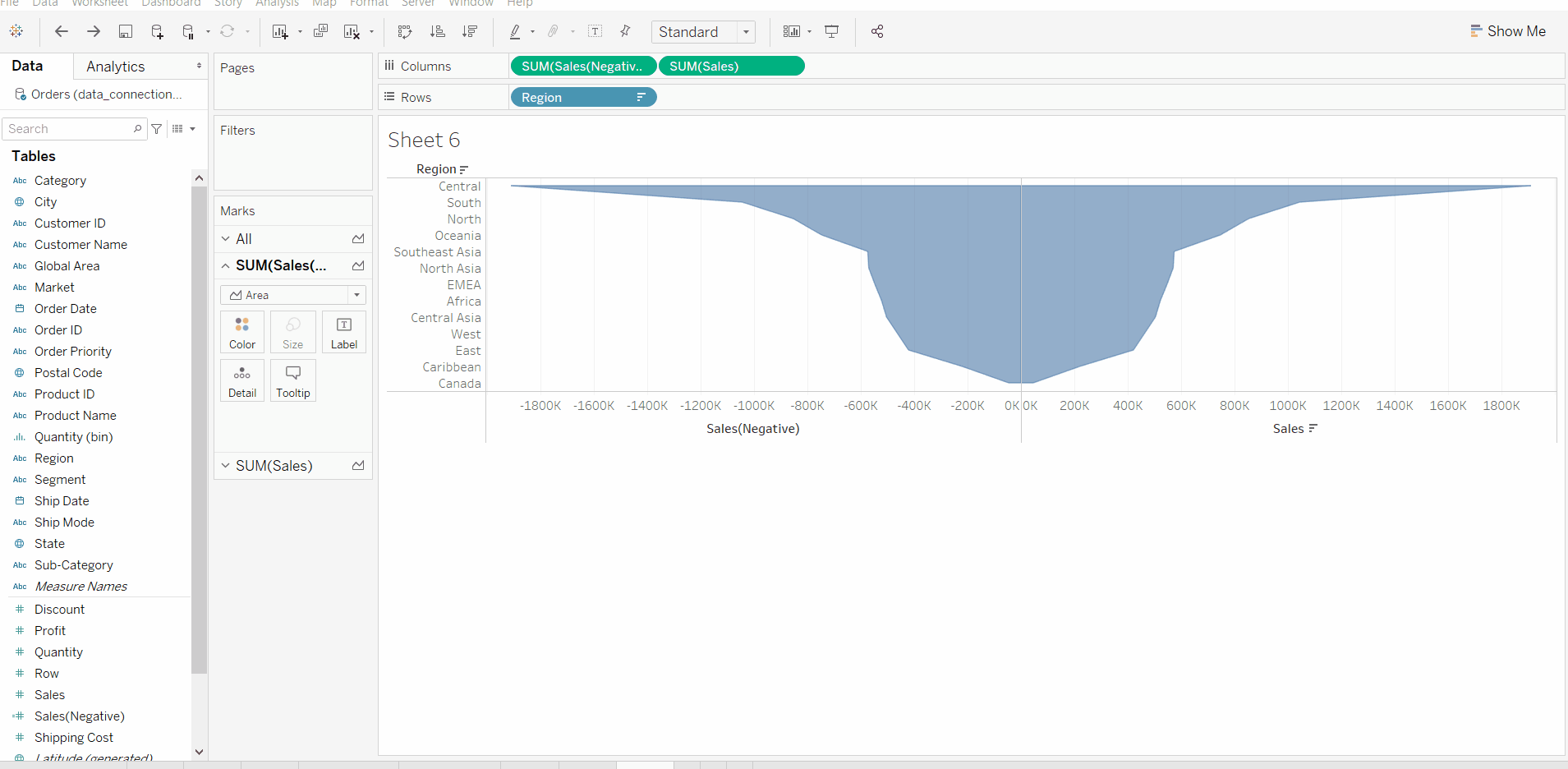Click the mark type icon on the All card
Screen dimensions: 1568x769
pyautogui.click(x=358, y=239)
